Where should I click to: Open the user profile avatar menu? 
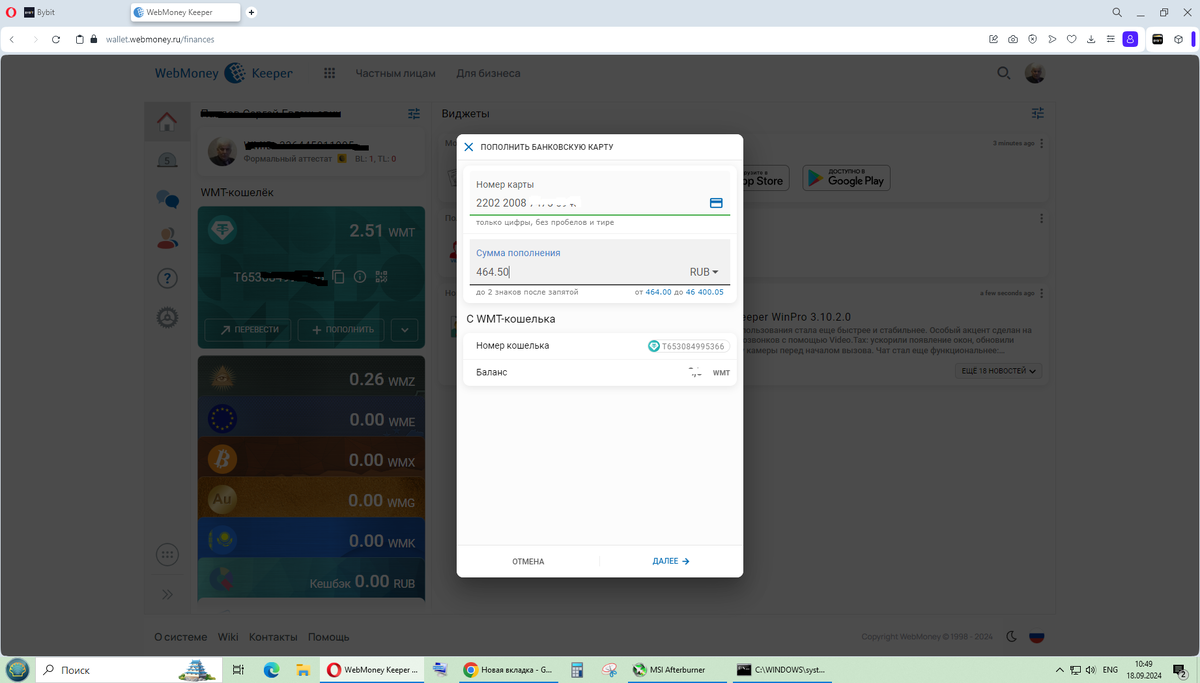1035,73
